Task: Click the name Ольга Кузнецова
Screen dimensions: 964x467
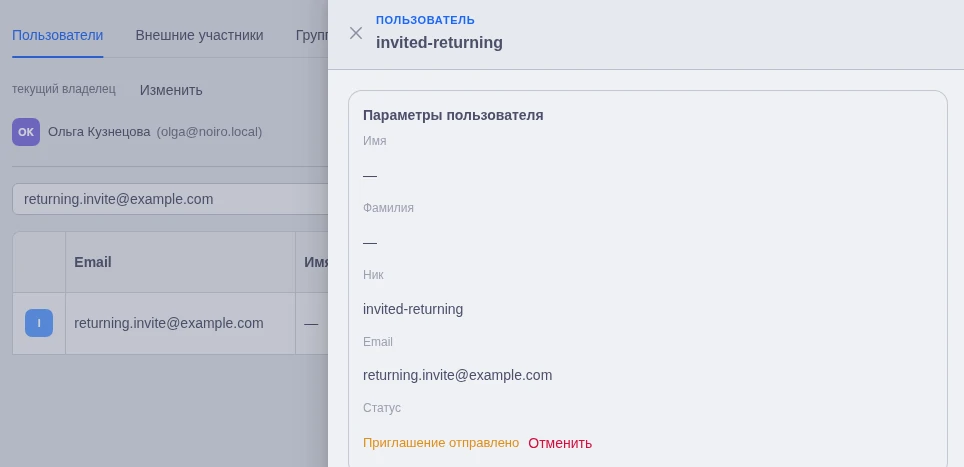Action: coord(99,132)
